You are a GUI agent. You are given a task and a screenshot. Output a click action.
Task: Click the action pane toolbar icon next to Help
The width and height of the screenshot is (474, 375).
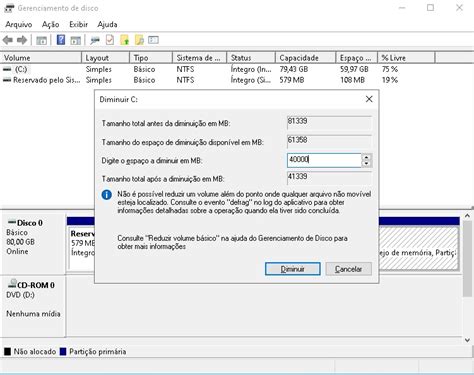76,41
